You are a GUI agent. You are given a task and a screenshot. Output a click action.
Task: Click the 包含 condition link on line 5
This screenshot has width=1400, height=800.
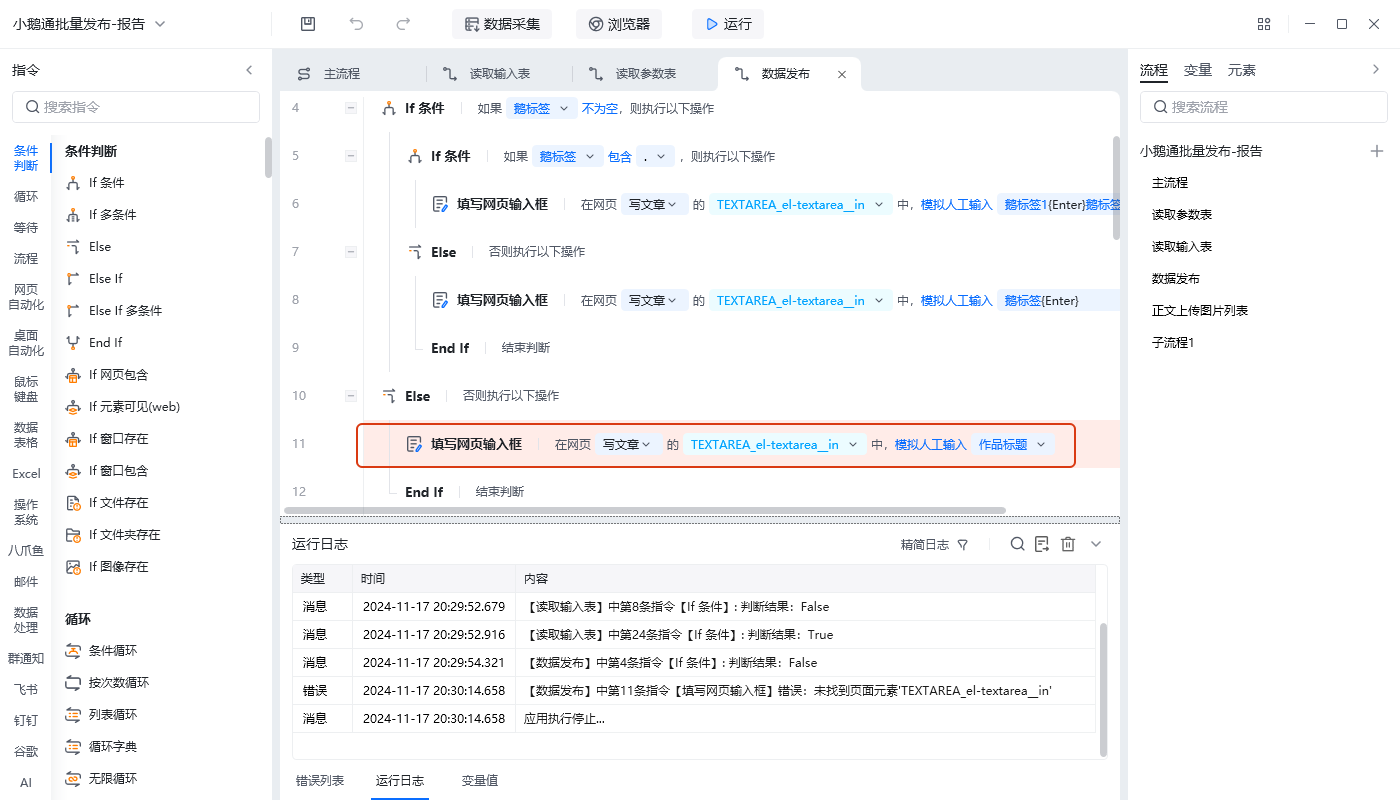[620, 156]
